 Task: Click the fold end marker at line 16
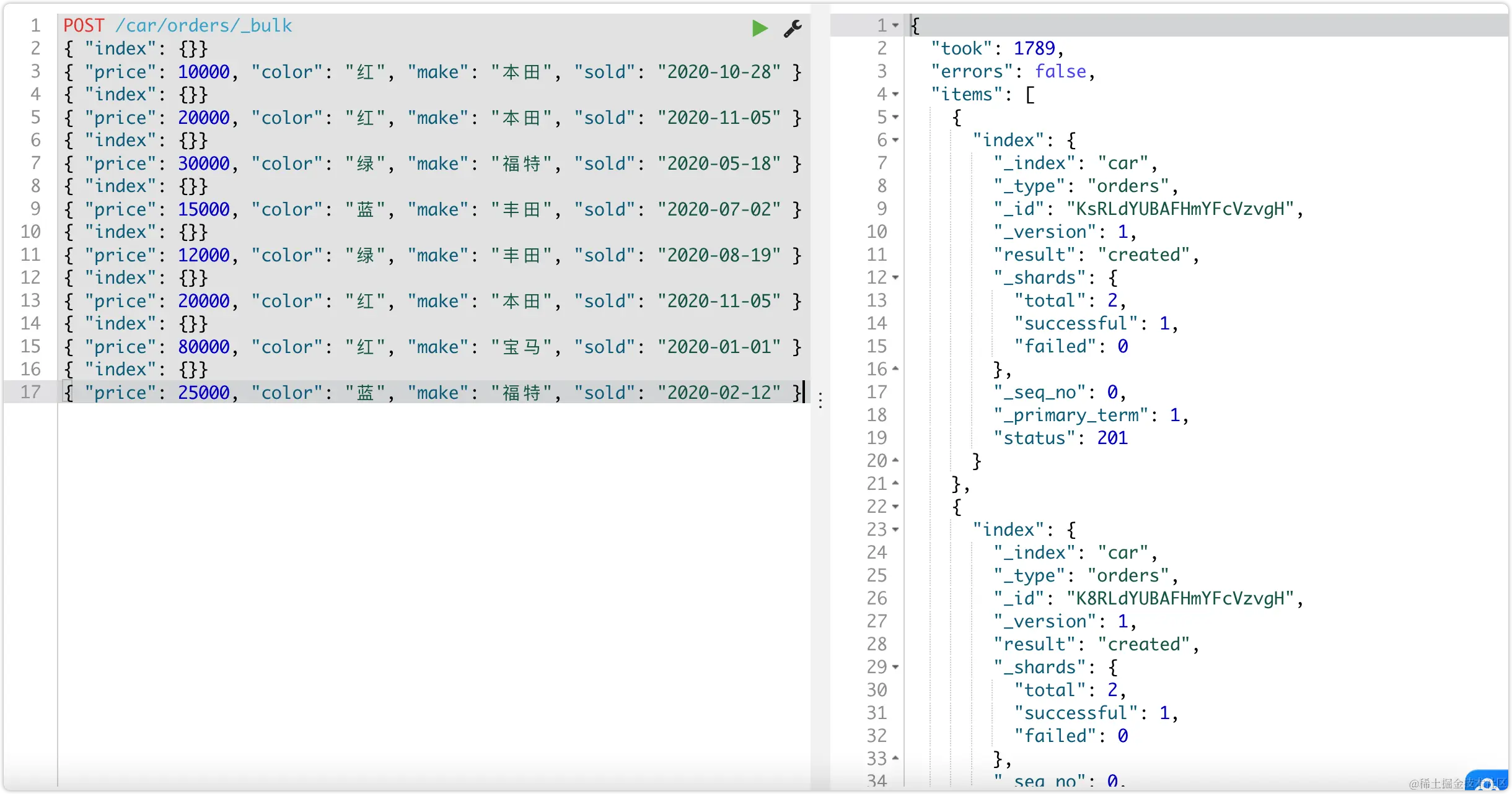pos(895,369)
